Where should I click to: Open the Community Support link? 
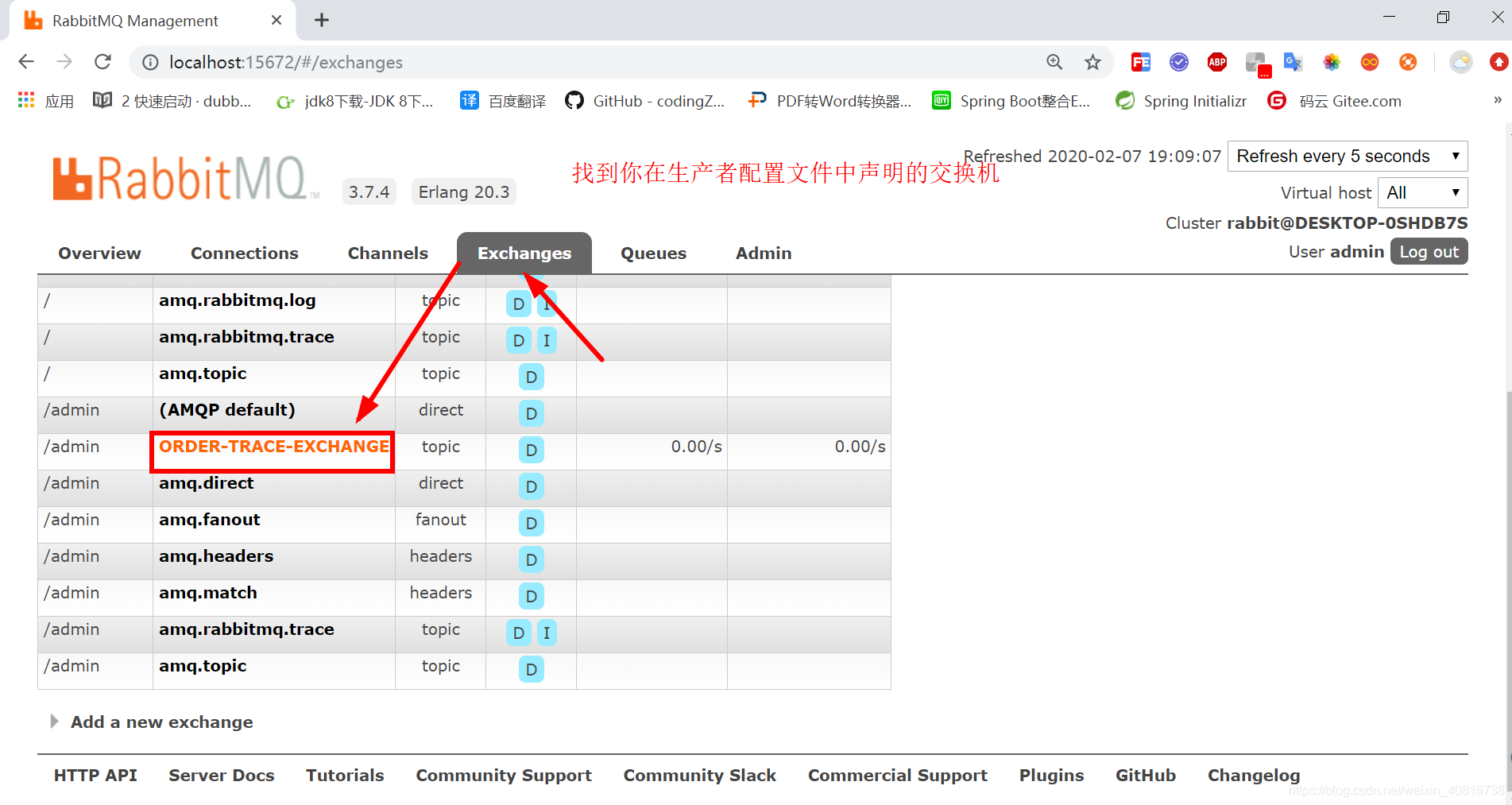(x=504, y=775)
